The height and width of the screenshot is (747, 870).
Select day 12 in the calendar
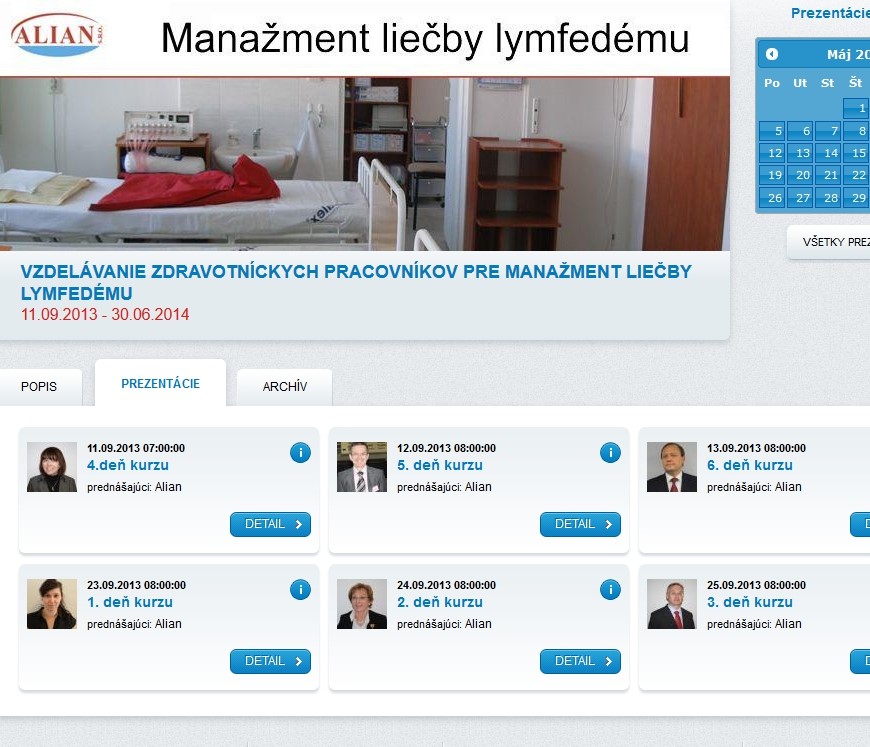click(x=772, y=153)
